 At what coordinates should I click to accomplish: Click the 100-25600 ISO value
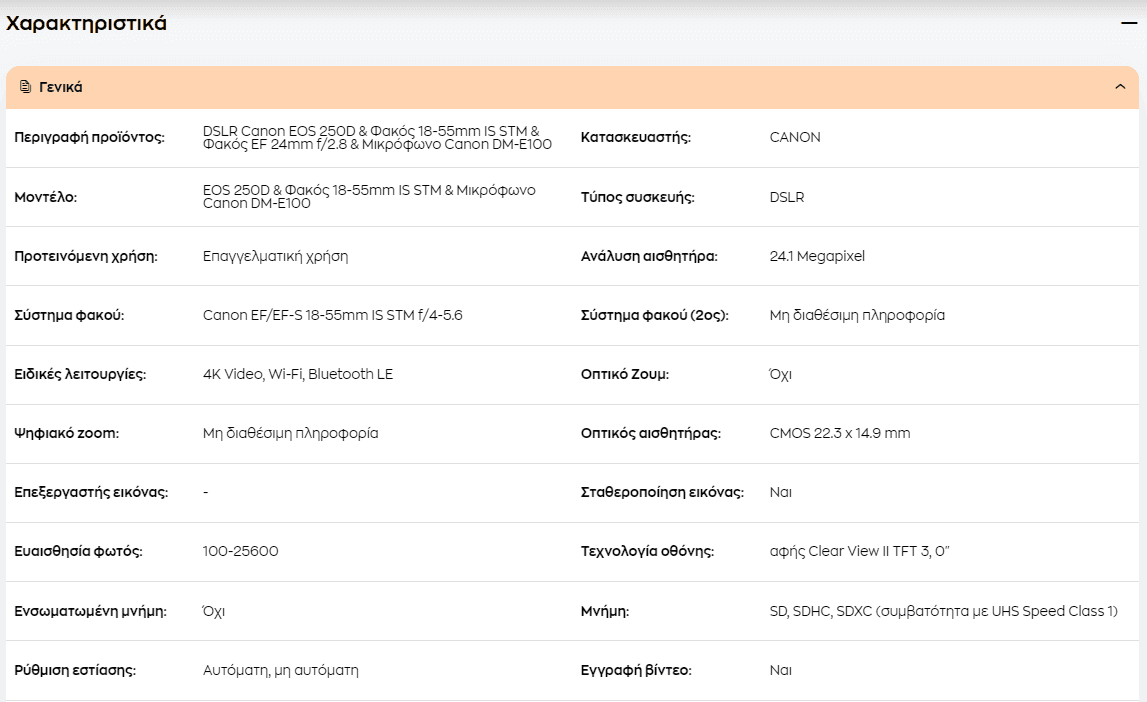pos(241,551)
